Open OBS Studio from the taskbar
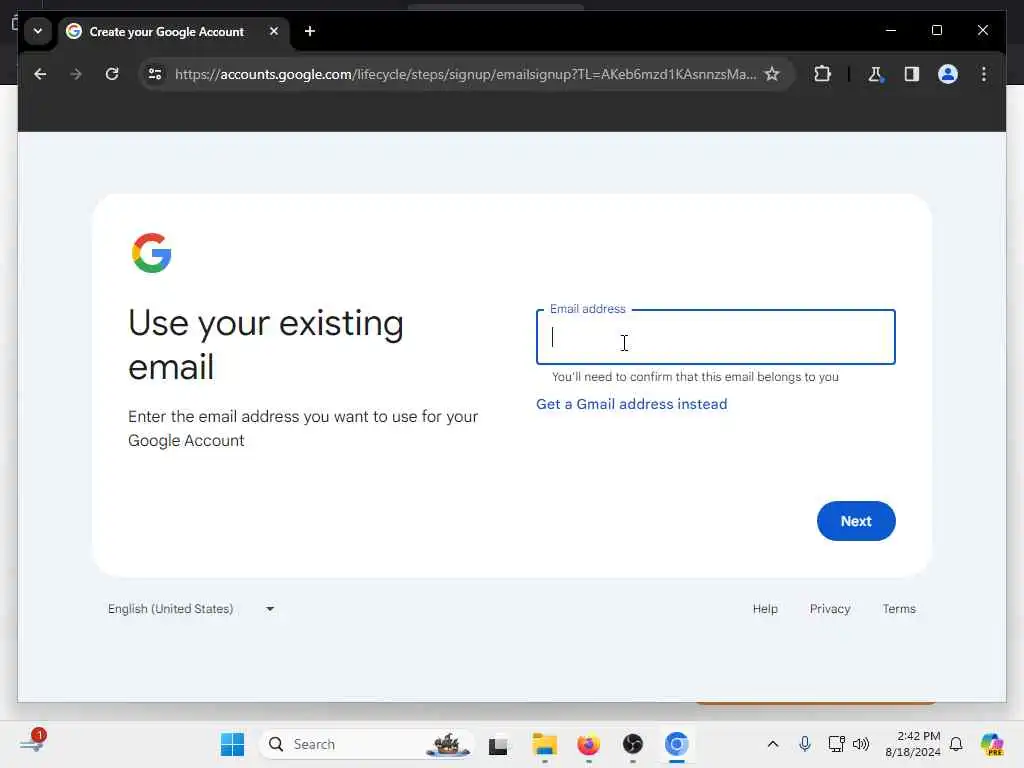Screen dimensions: 1024x768 point(632,744)
